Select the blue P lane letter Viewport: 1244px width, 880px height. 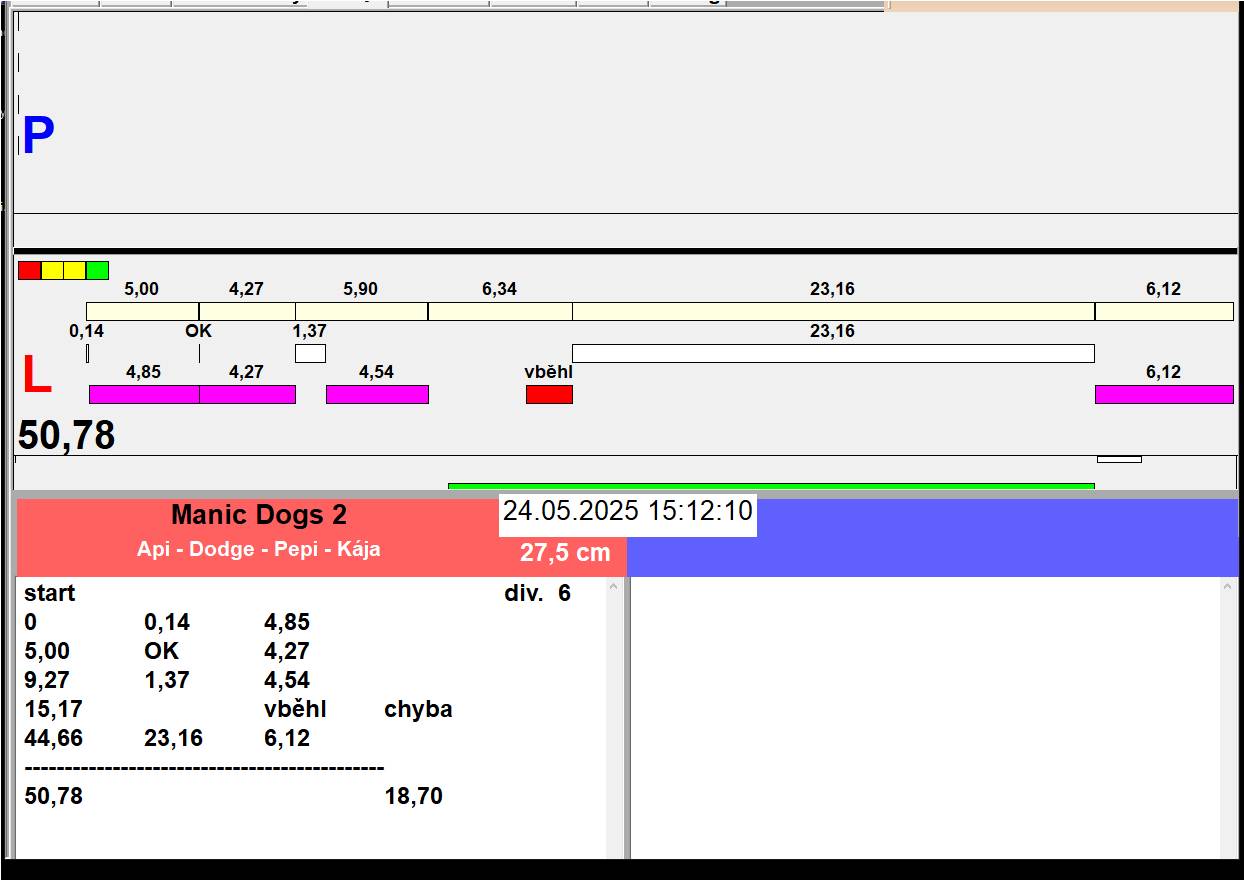[x=38, y=136]
